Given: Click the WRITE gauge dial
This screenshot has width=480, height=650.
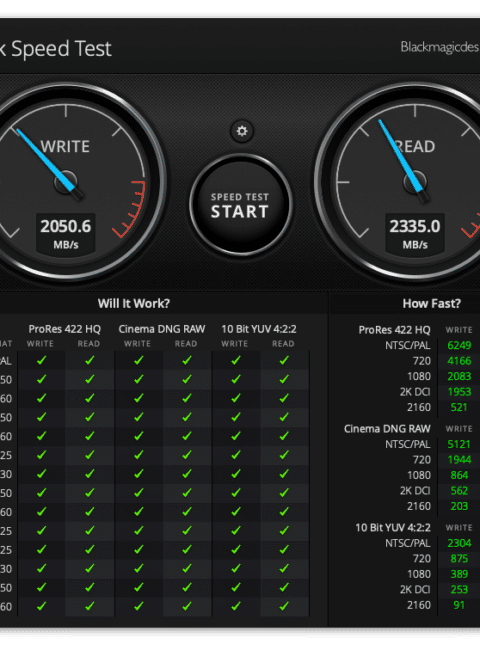Looking at the screenshot, I should coord(68,182).
